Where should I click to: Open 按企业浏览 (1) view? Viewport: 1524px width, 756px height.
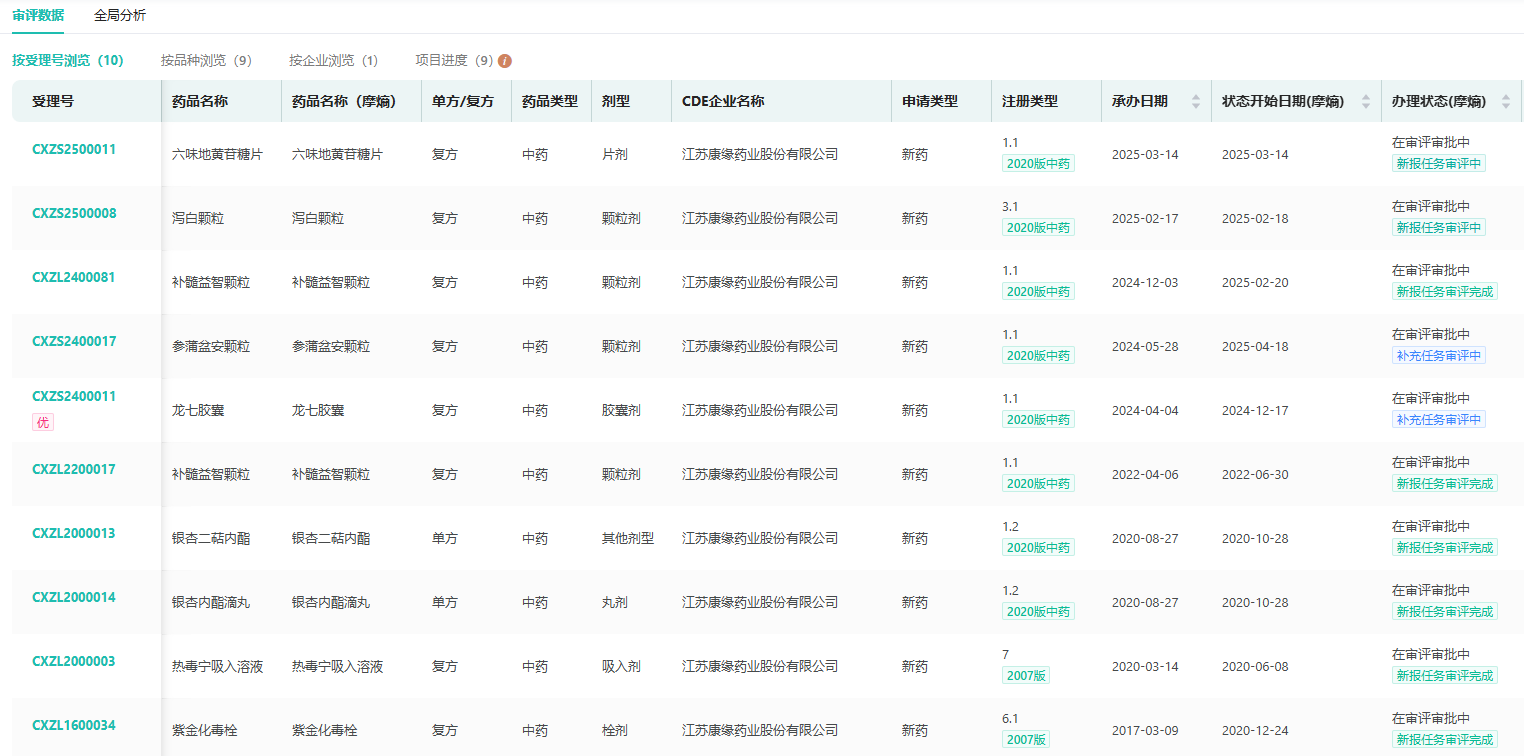pyautogui.click(x=333, y=61)
